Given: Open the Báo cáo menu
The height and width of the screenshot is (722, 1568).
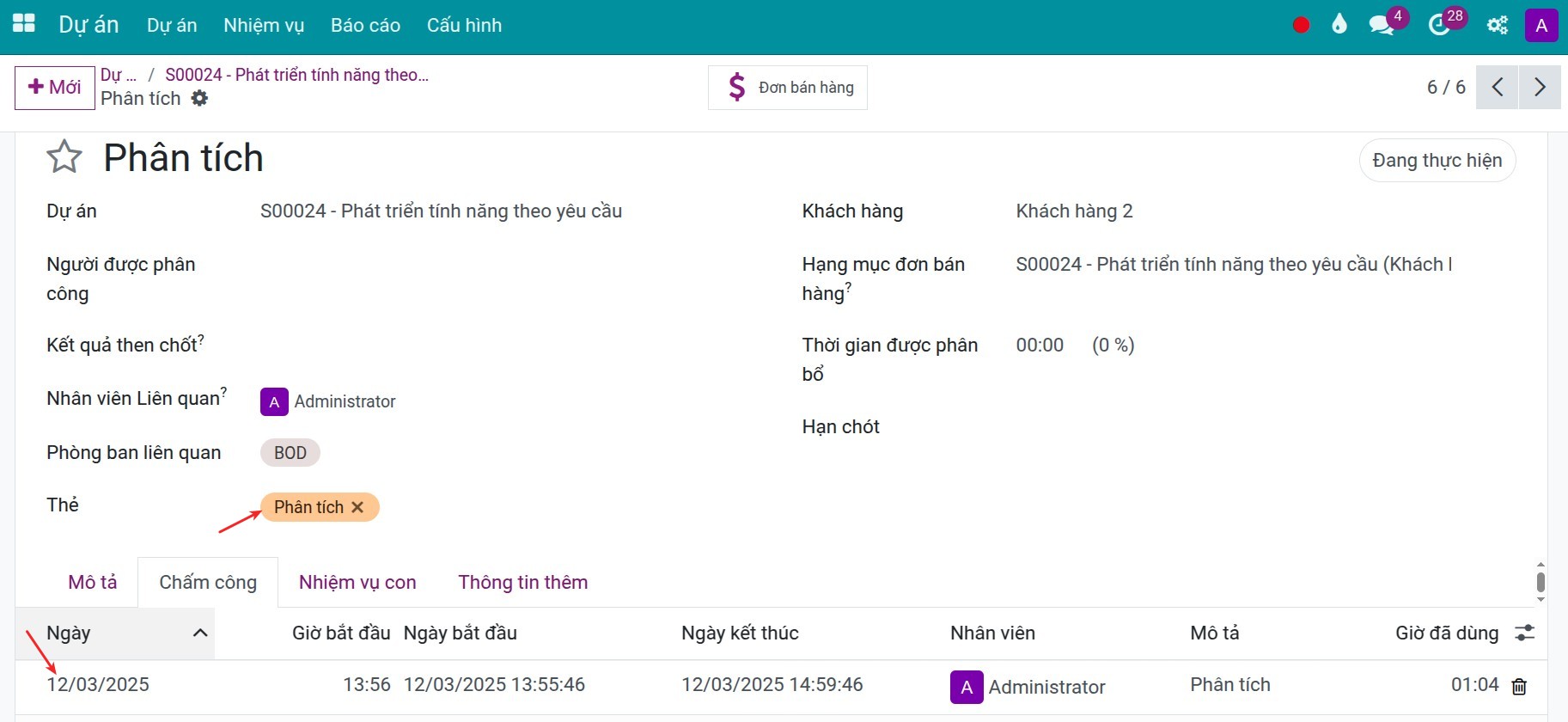Looking at the screenshot, I should coord(365,25).
